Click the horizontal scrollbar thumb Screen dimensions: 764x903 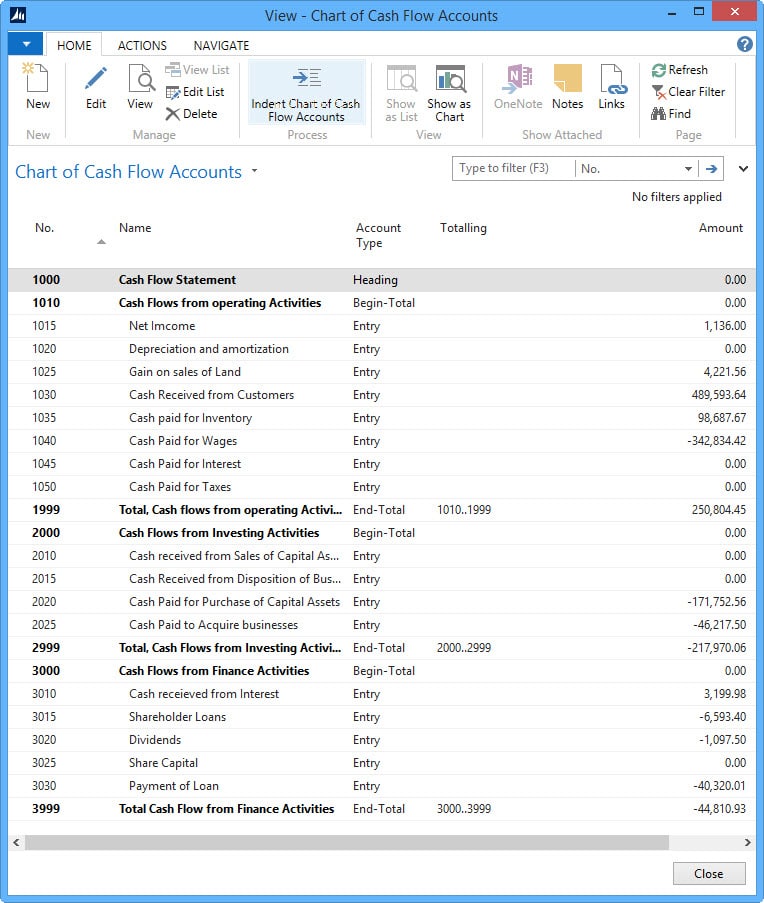tap(347, 843)
